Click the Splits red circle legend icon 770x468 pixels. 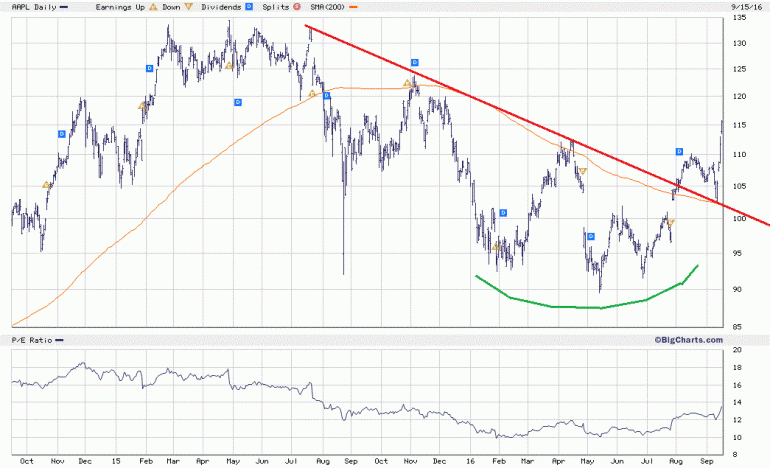[x=297, y=7]
